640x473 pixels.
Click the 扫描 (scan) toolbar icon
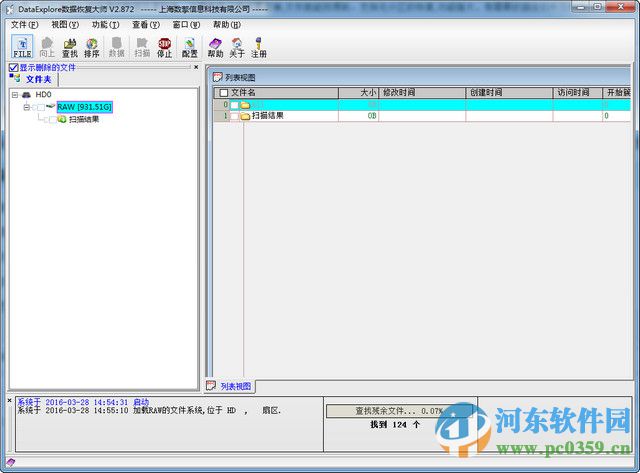click(x=142, y=47)
